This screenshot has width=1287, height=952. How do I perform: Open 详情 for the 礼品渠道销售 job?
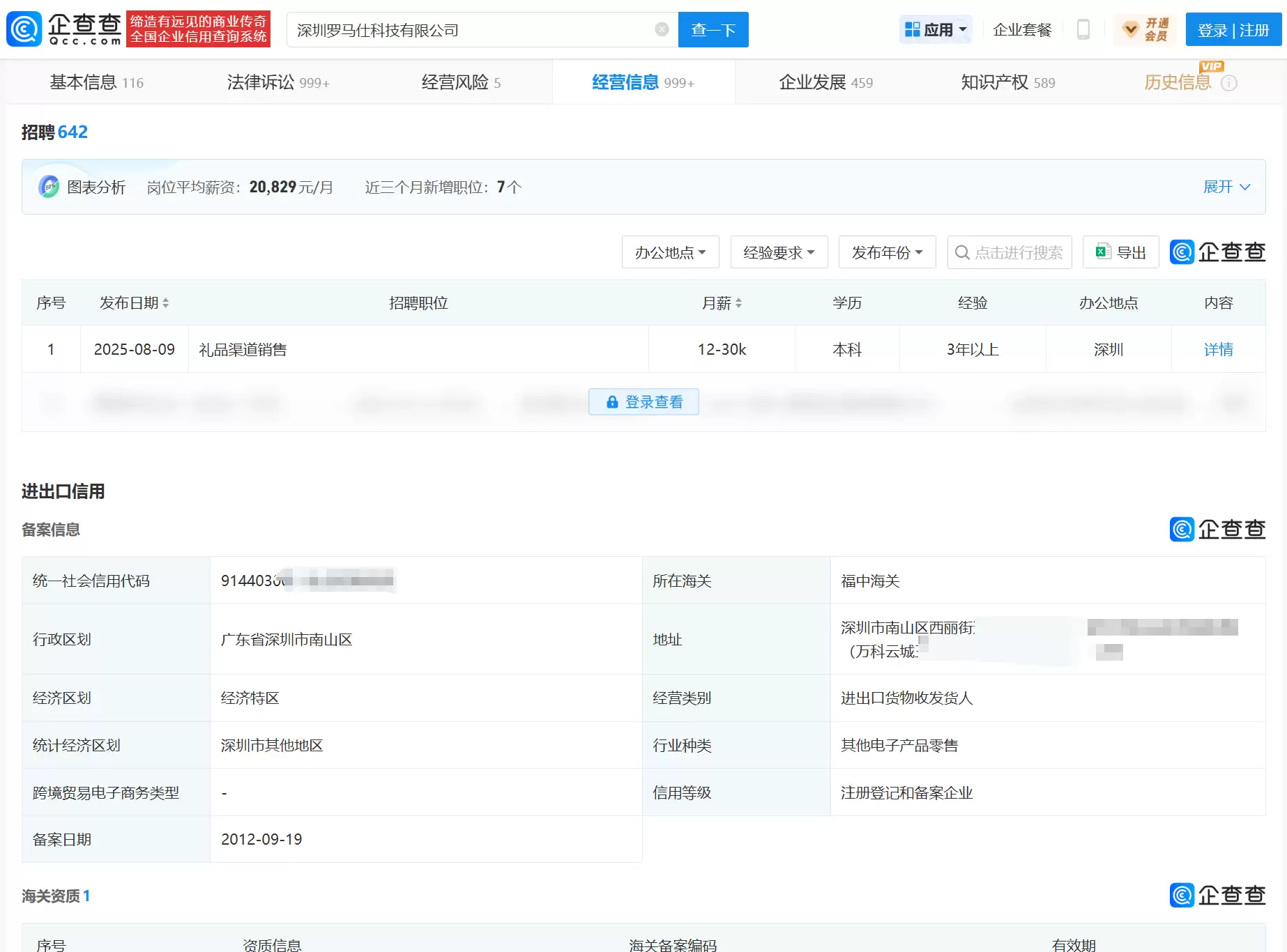click(1219, 349)
